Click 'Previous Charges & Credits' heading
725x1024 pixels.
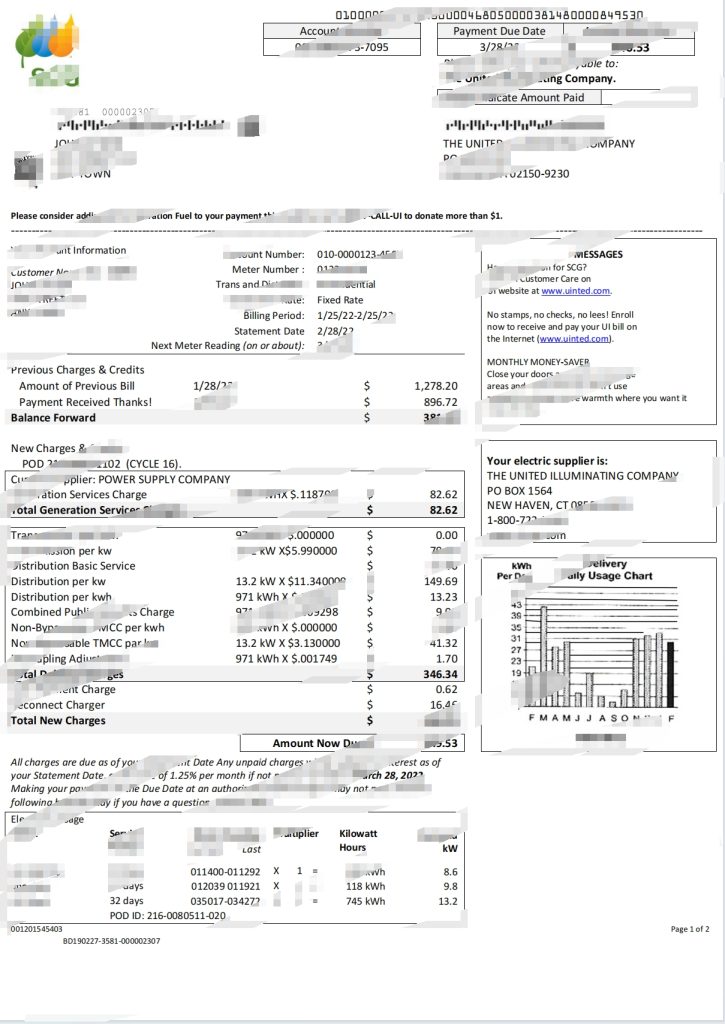pyautogui.click(x=78, y=370)
